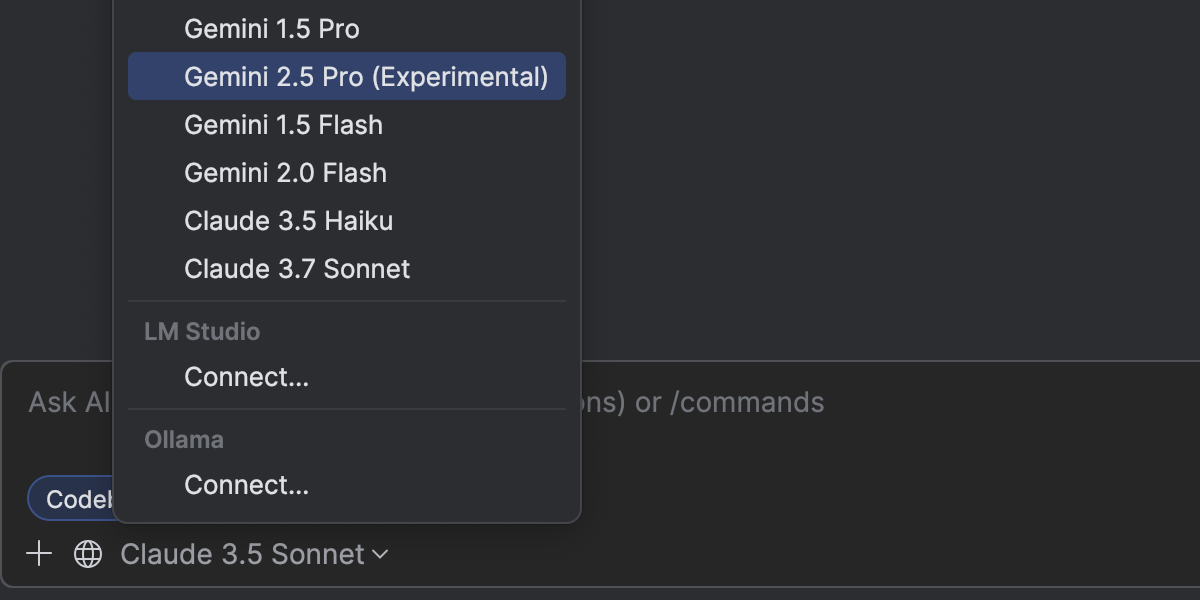This screenshot has width=1200, height=600.
Task: Click the LM Studio section header
Action: (x=202, y=332)
